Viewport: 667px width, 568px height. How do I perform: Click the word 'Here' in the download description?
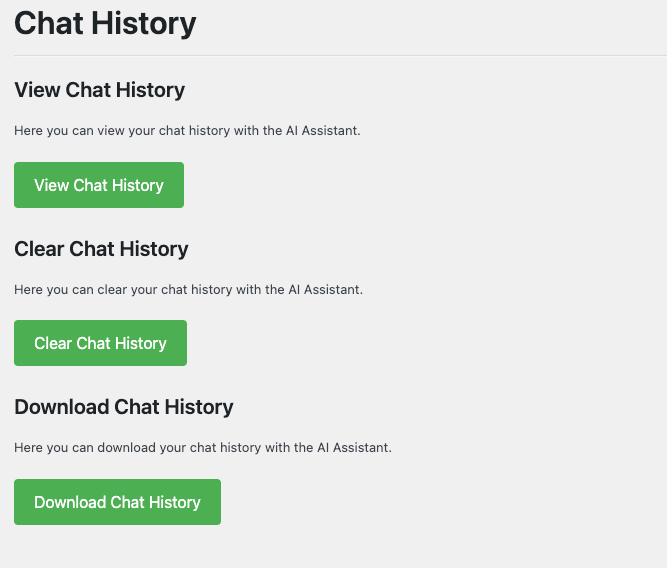pos(27,448)
